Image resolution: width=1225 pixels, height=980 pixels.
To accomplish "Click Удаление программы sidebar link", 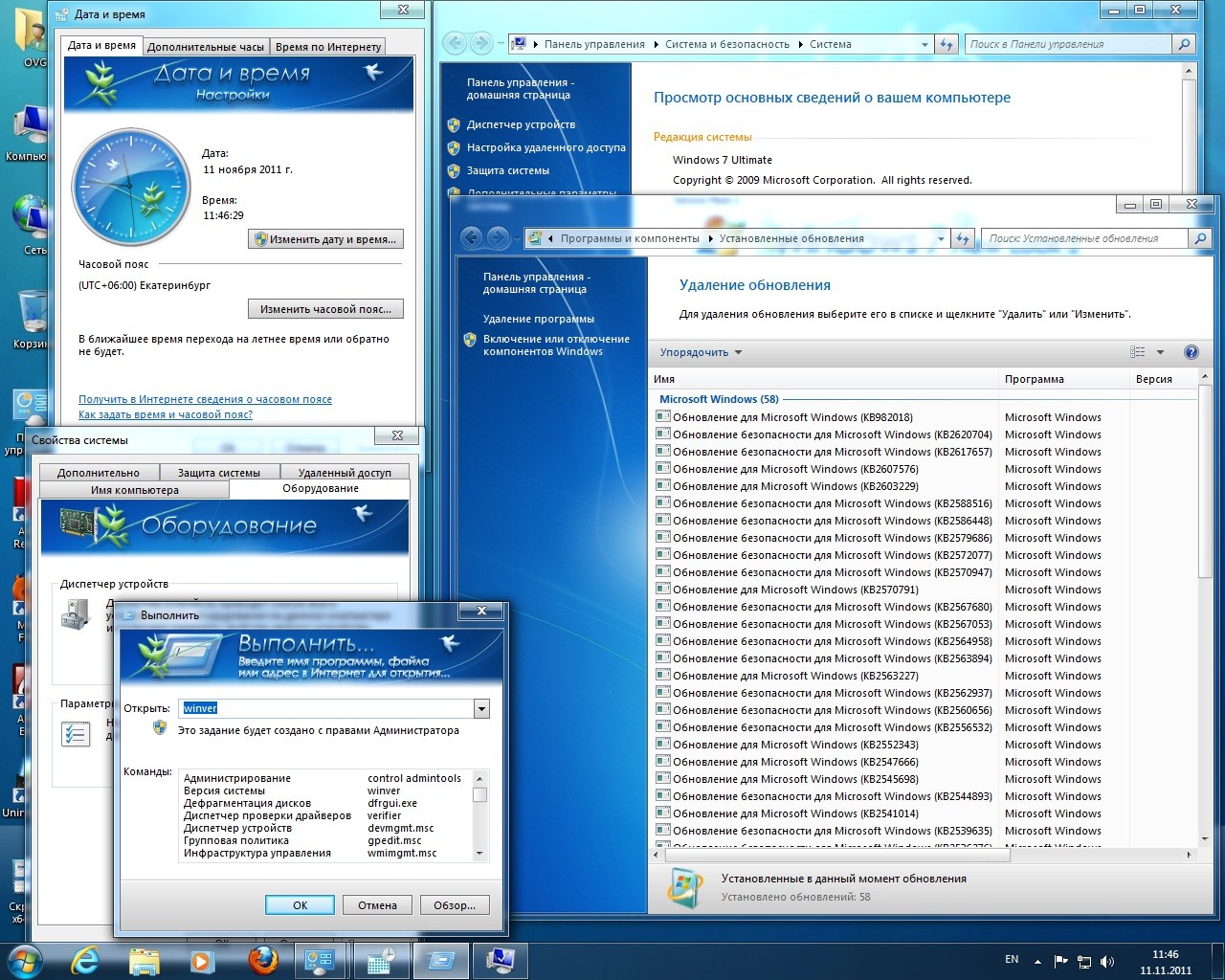I will [x=538, y=319].
